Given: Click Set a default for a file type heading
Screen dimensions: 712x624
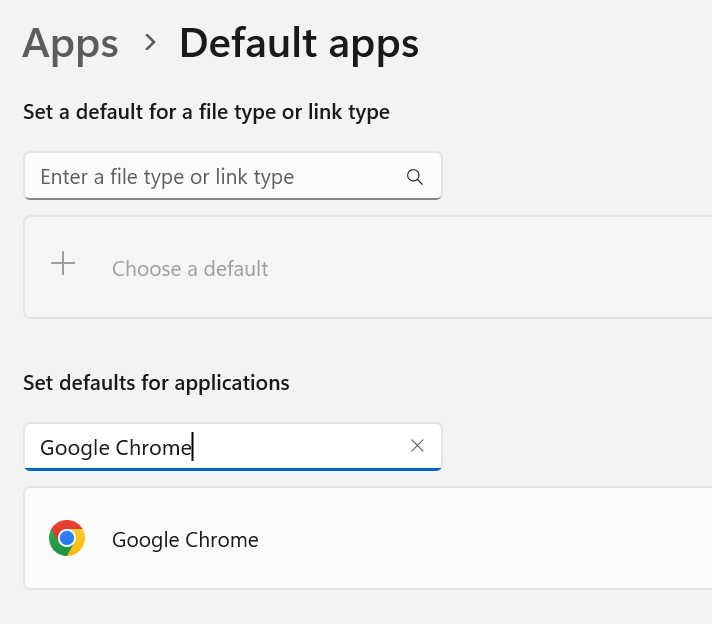Looking at the screenshot, I should tap(206, 112).
